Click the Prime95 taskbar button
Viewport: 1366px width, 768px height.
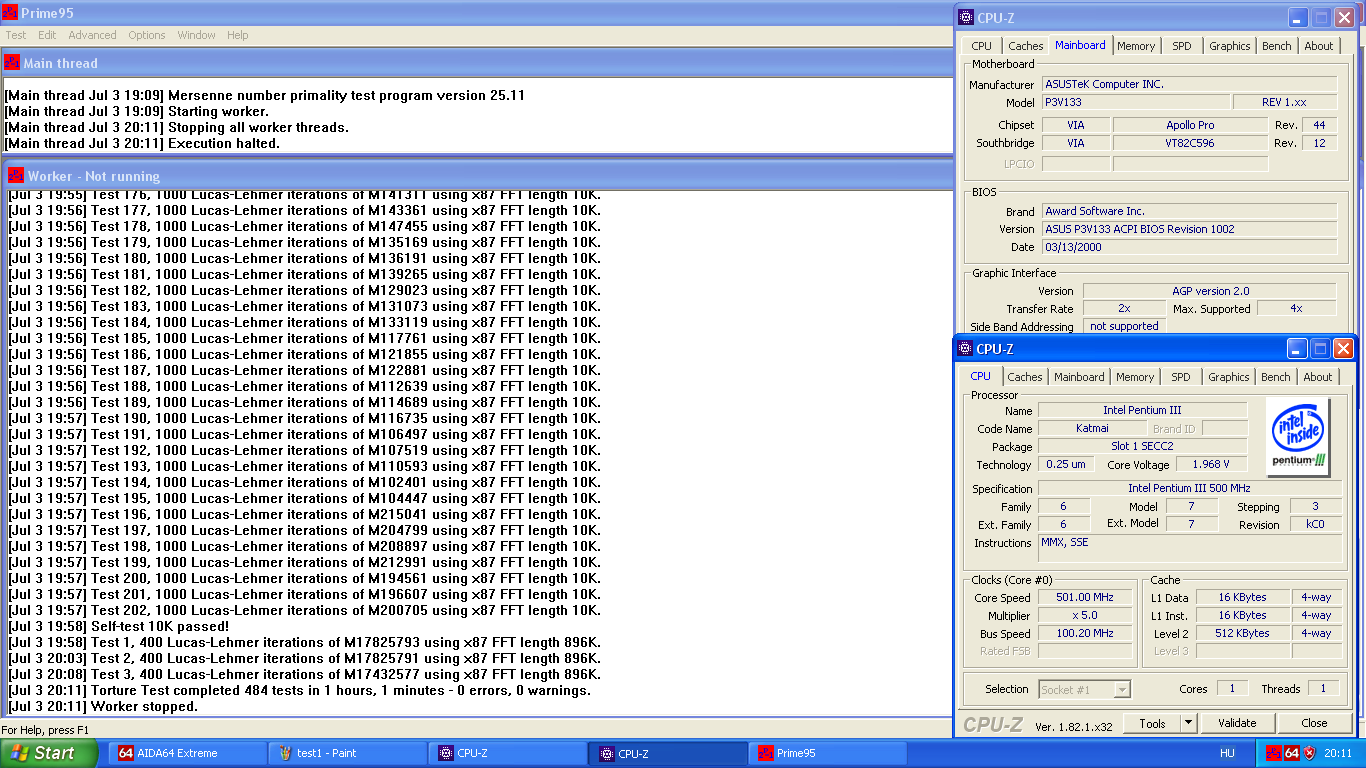click(x=828, y=753)
